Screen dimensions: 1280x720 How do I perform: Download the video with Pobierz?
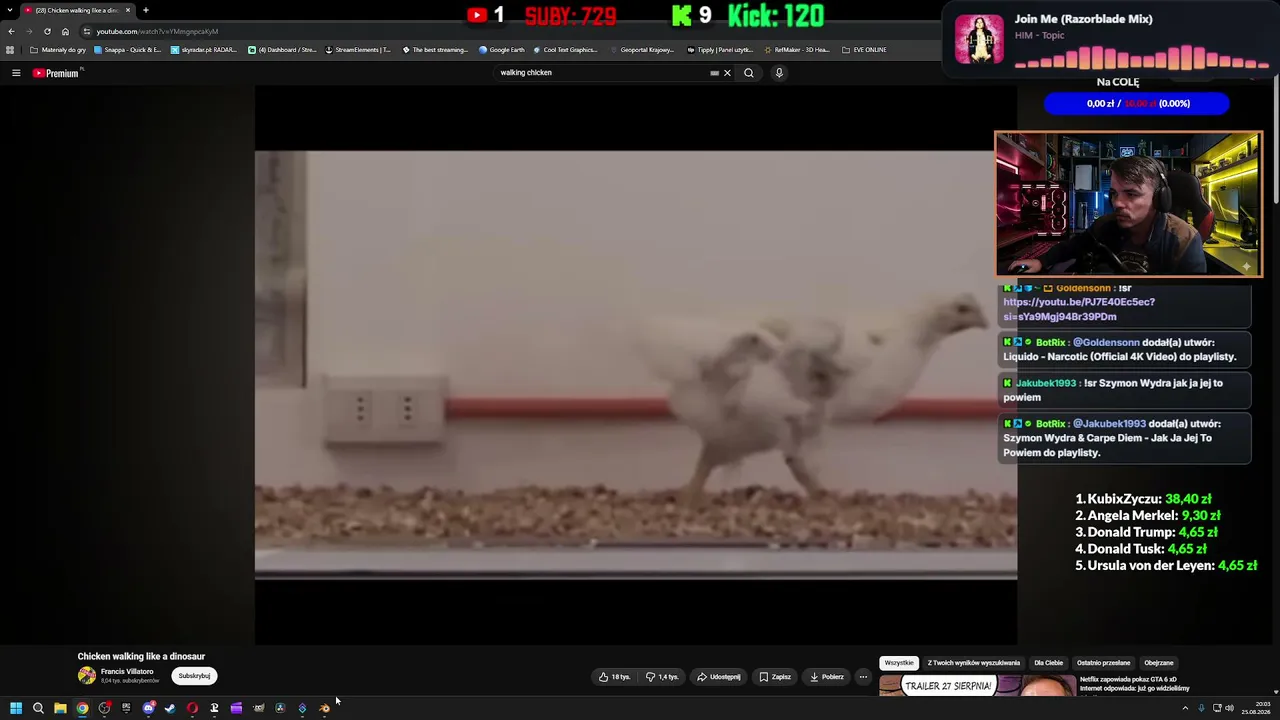pyautogui.click(x=826, y=677)
